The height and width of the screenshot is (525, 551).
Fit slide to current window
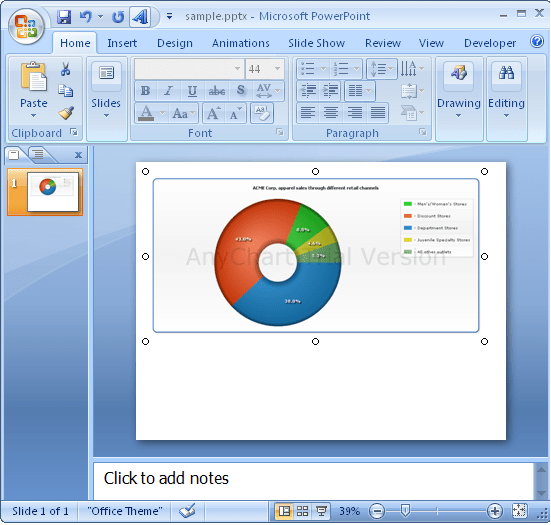(519, 511)
